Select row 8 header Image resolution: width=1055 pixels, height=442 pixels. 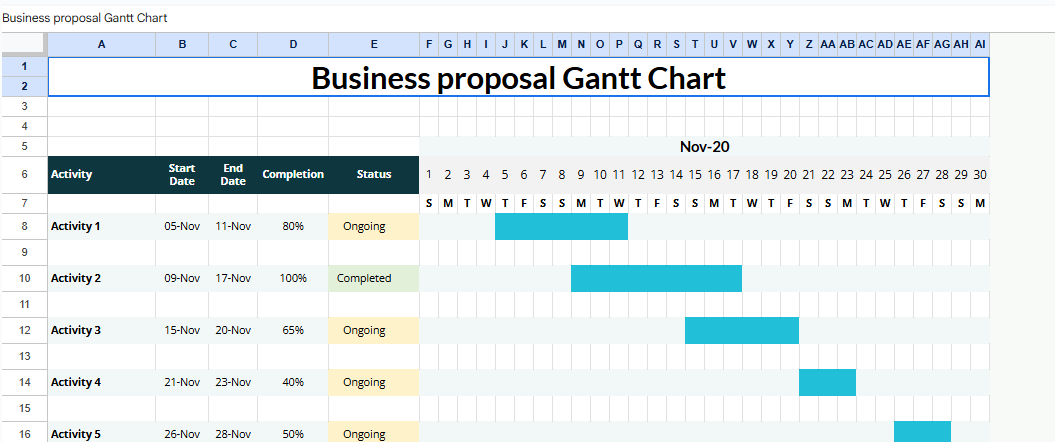(23, 226)
